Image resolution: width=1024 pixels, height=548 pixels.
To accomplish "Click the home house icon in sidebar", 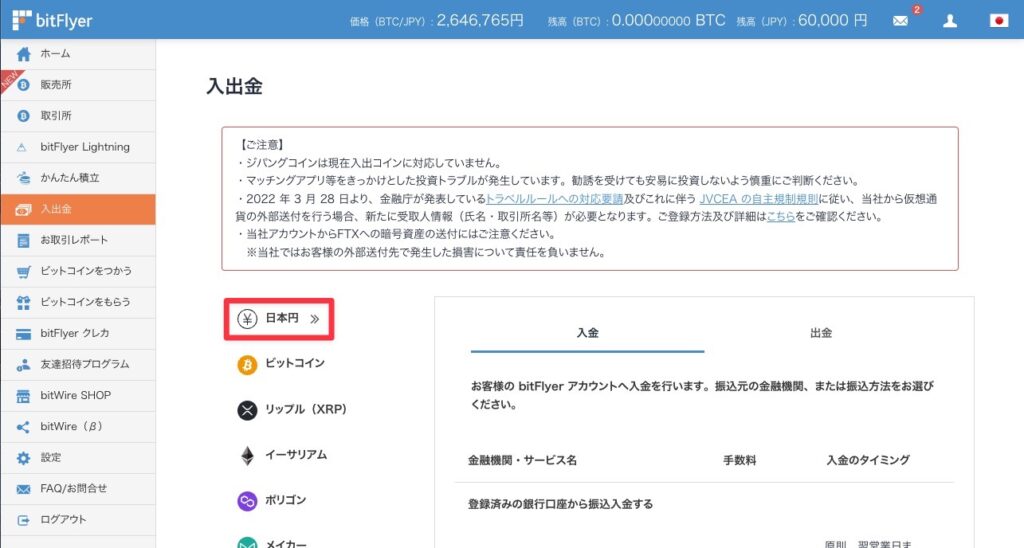I will point(24,54).
